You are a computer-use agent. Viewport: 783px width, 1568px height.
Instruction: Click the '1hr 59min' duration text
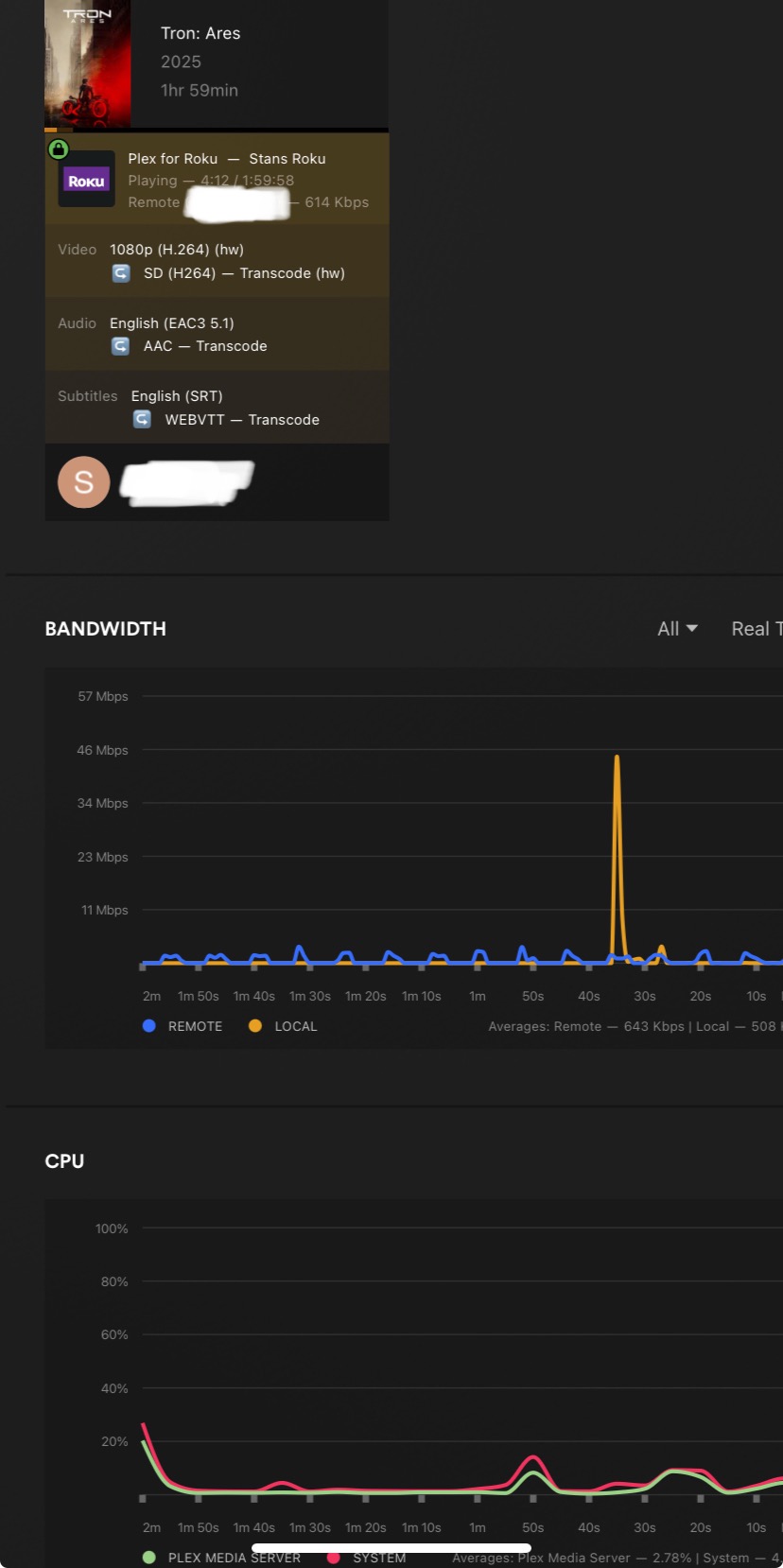point(200,91)
